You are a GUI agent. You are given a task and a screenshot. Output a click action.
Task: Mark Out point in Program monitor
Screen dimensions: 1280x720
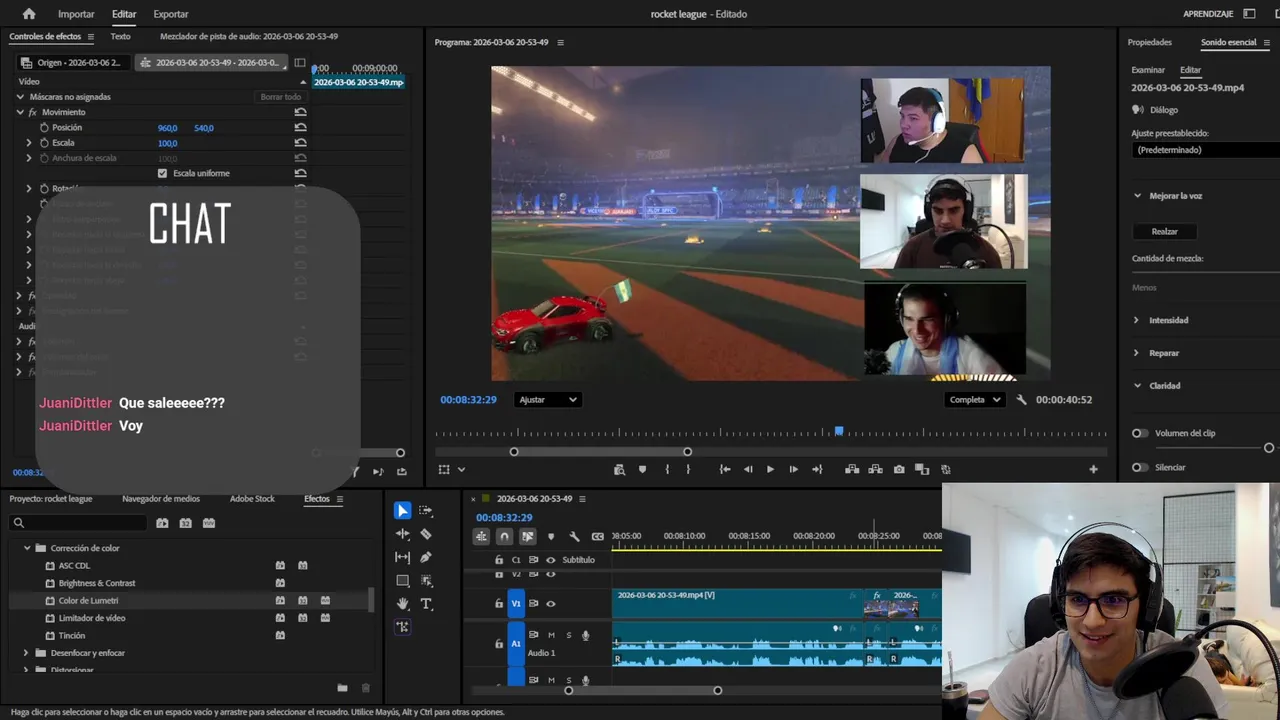click(688, 469)
